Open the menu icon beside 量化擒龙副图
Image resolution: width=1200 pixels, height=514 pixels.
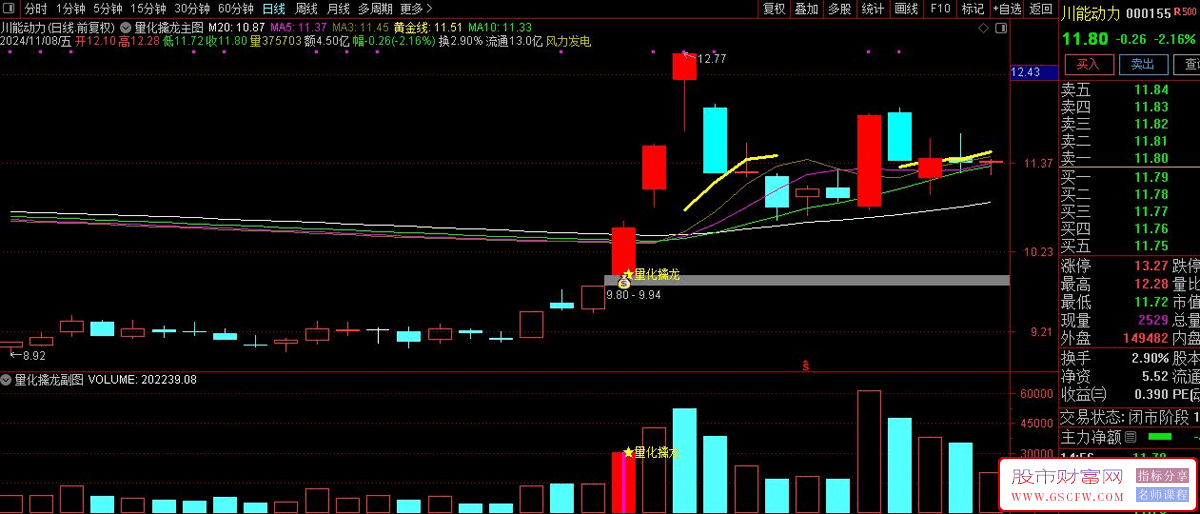(7, 380)
